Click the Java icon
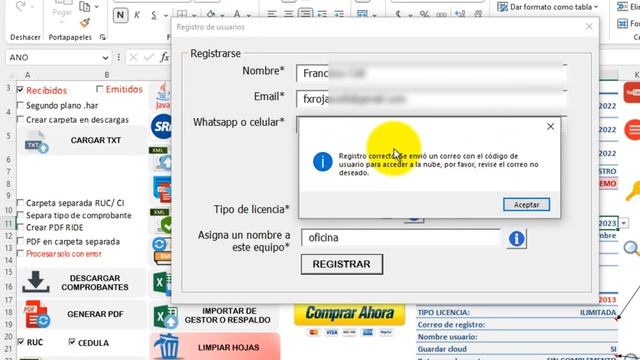Viewport: 640px width, 360px height. coord(163,96)
